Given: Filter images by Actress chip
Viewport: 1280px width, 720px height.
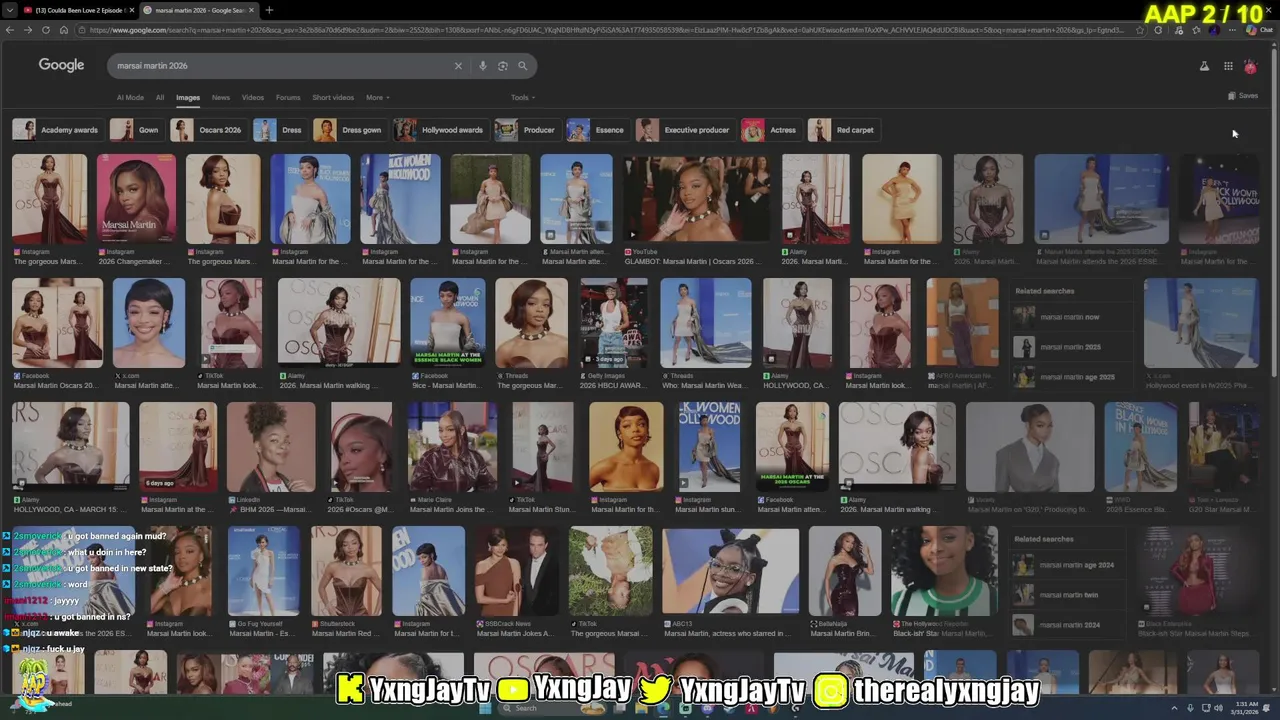Looking at the screenshot, I should [x=771, y=130].
